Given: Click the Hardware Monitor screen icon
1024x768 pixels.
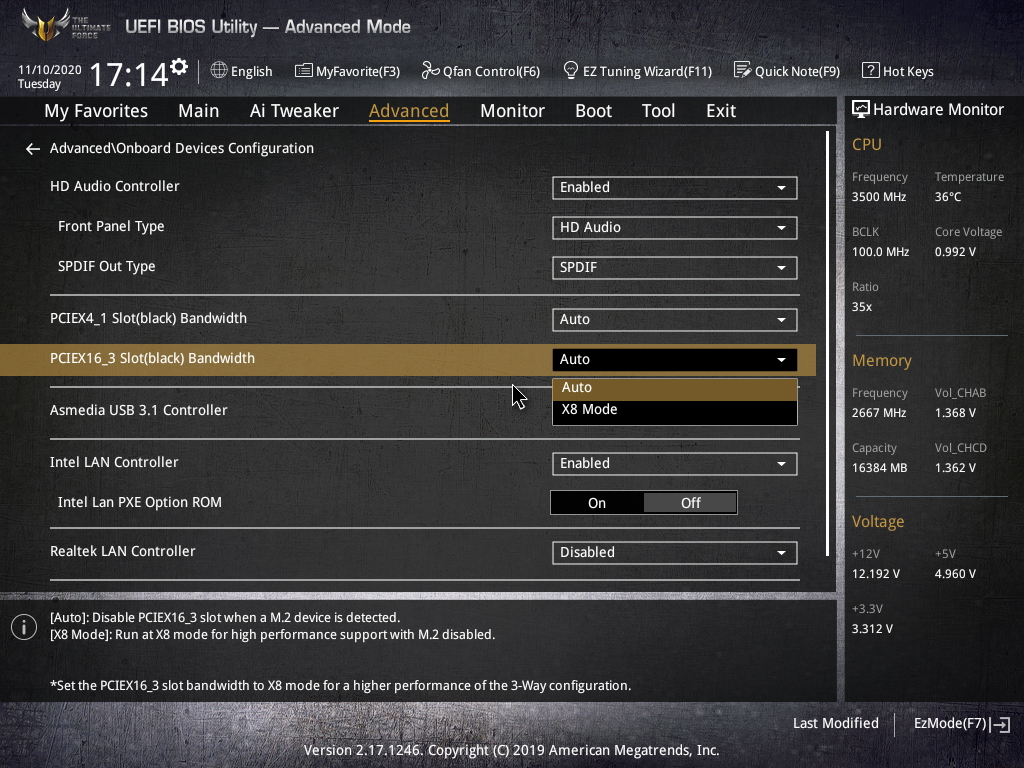Looking at the screenshot, I should 861,109.
